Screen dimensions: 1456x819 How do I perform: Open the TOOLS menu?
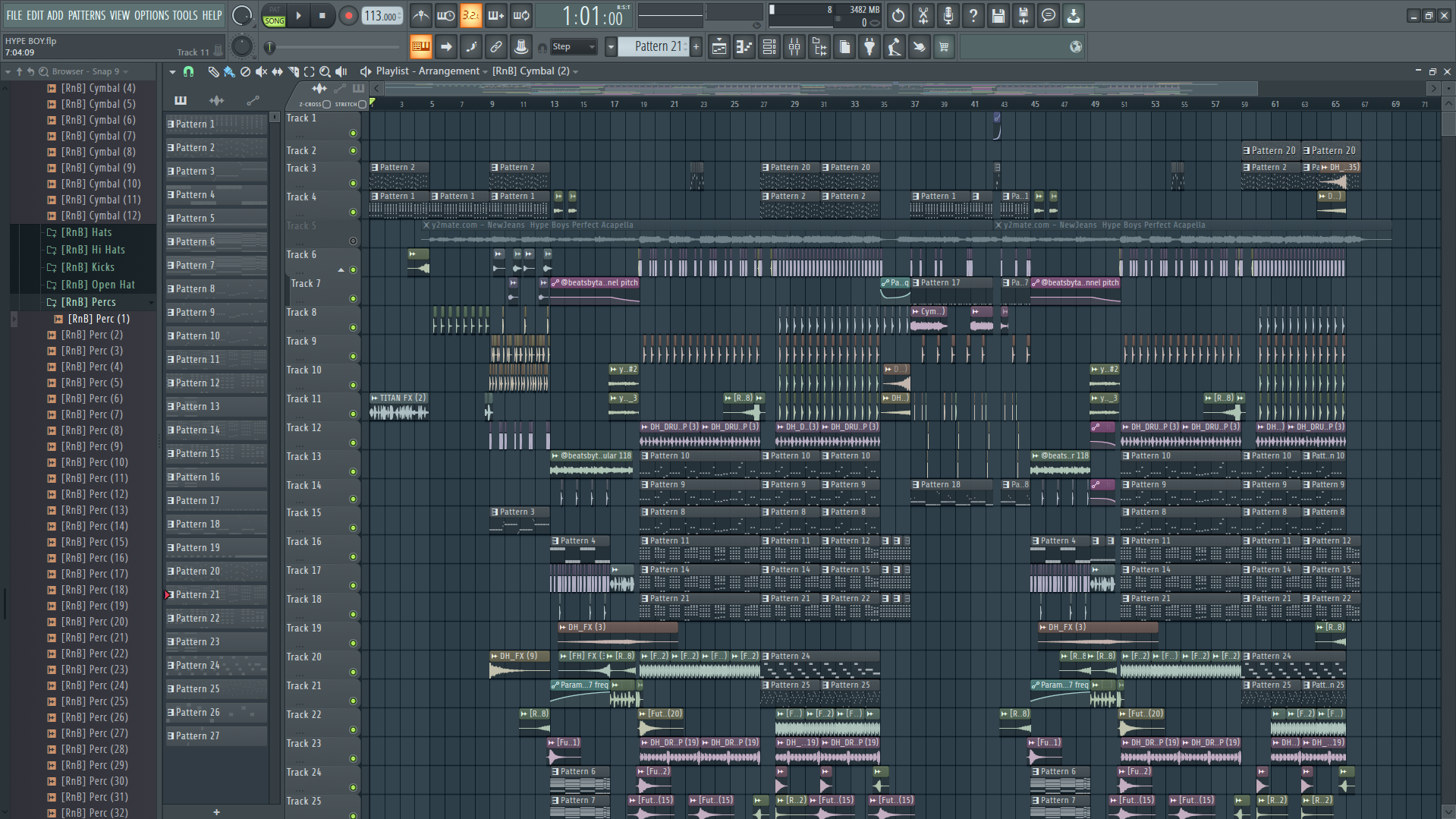pyautogui.click(x=184, y=15)
